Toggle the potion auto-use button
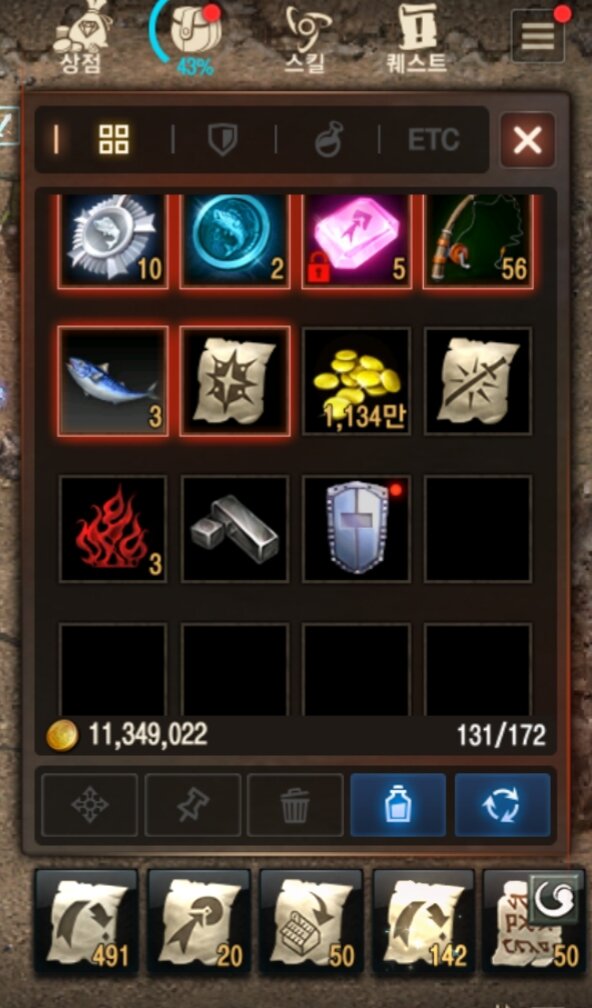Screen dimensions: 592x1008 398,805
